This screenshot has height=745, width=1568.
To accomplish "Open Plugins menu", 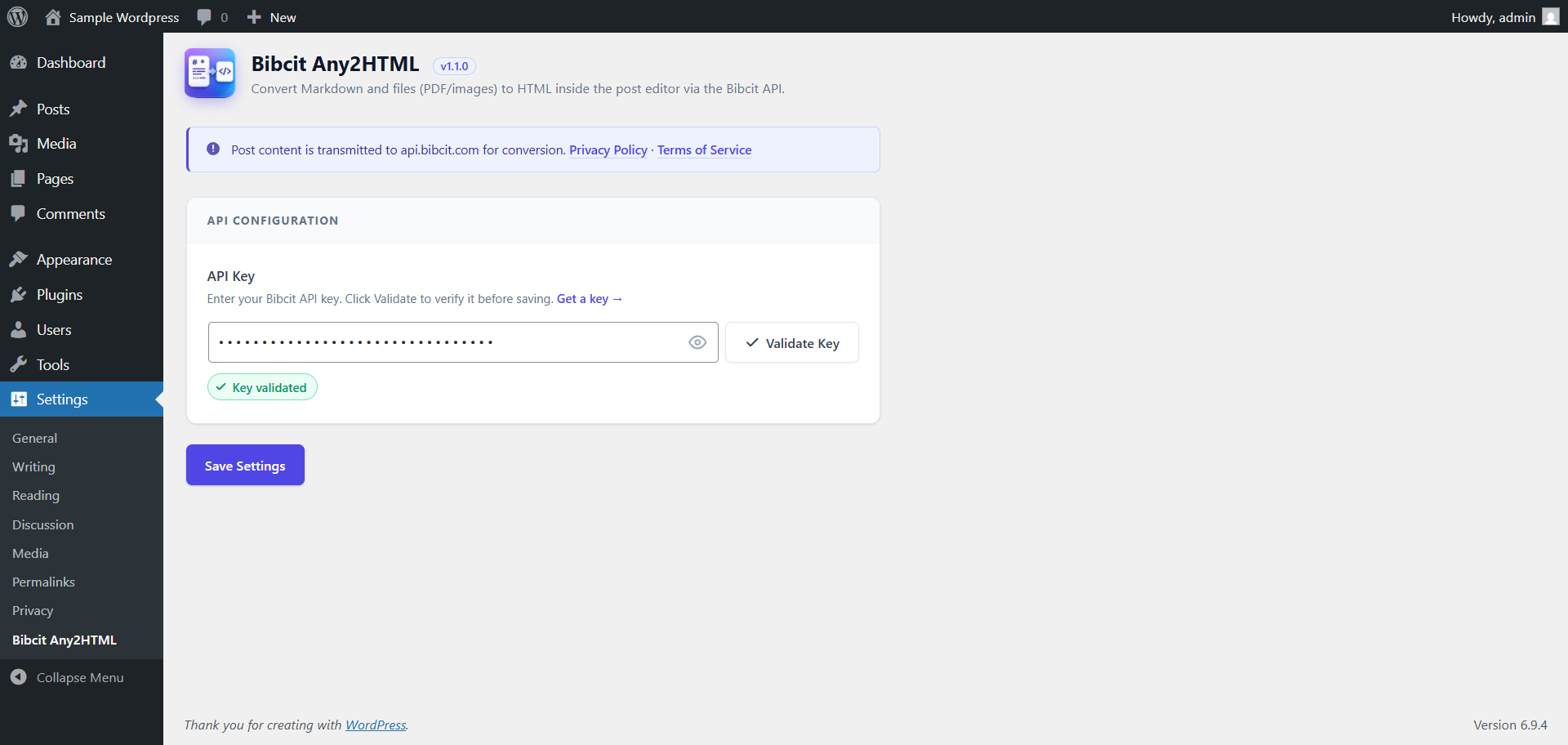I will [82, 295].
